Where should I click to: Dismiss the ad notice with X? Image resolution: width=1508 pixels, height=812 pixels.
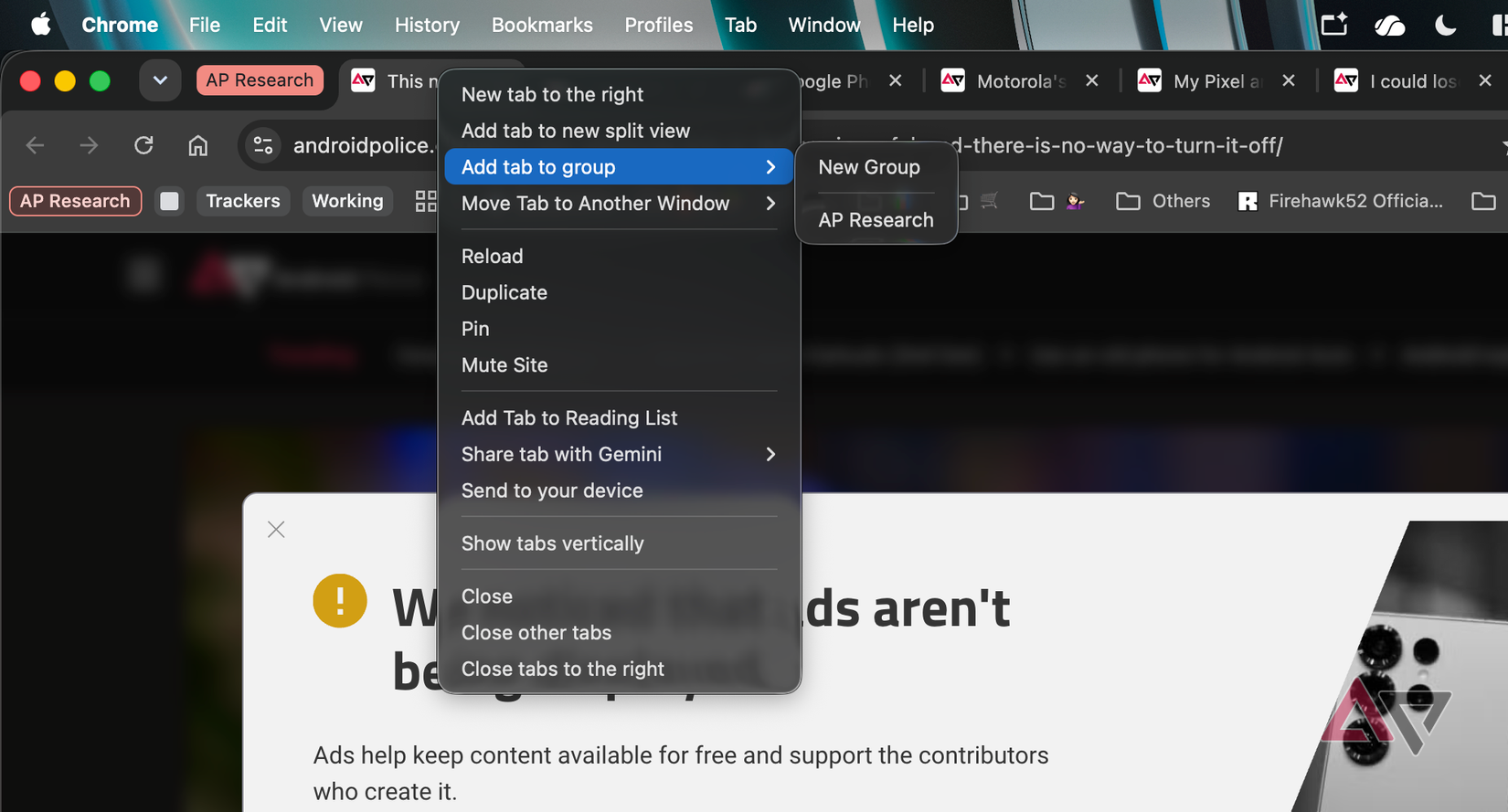click(x=276, y=530)
